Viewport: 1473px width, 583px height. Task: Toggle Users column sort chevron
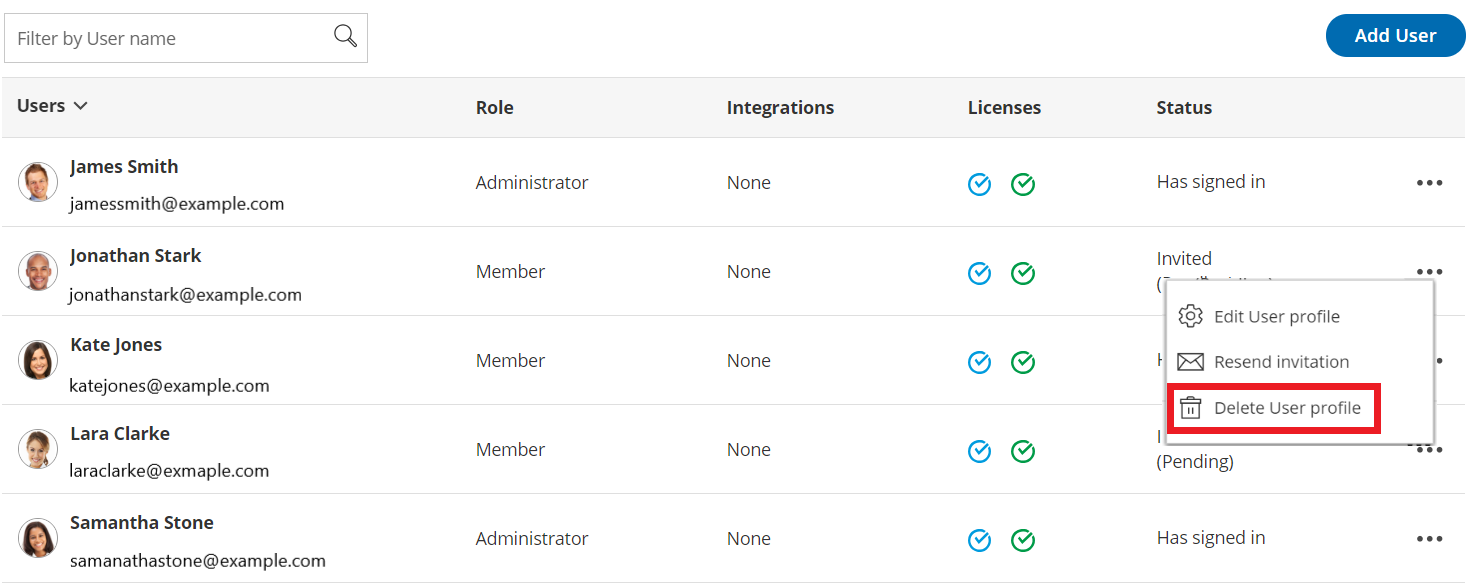(x=81, y=106)
